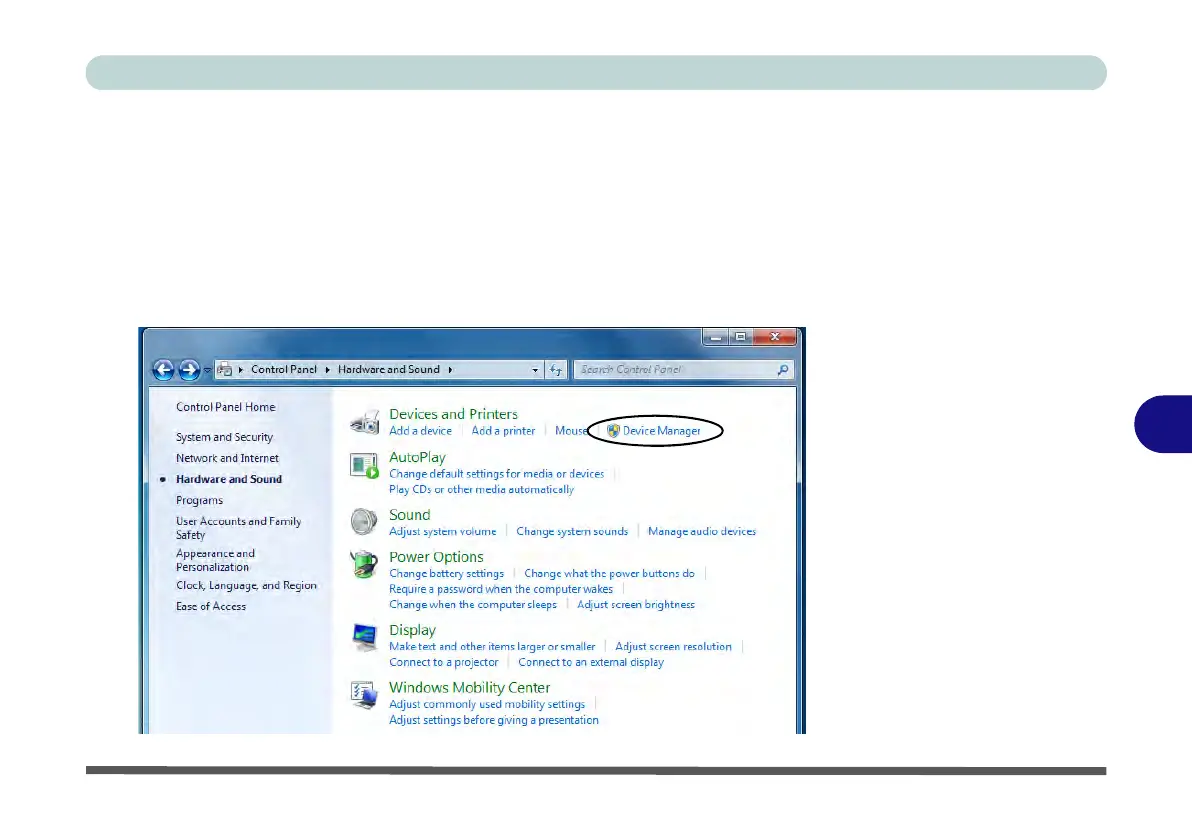
Task: Click the Refresh button beside the address bar
Action: point(556,370)
